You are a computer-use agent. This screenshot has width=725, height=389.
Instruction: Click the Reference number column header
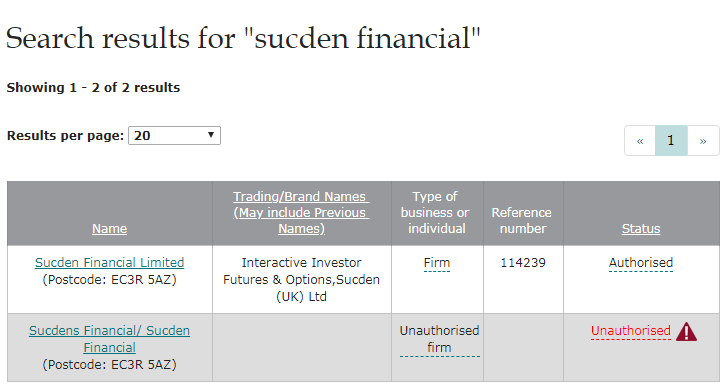coord(522,221)
